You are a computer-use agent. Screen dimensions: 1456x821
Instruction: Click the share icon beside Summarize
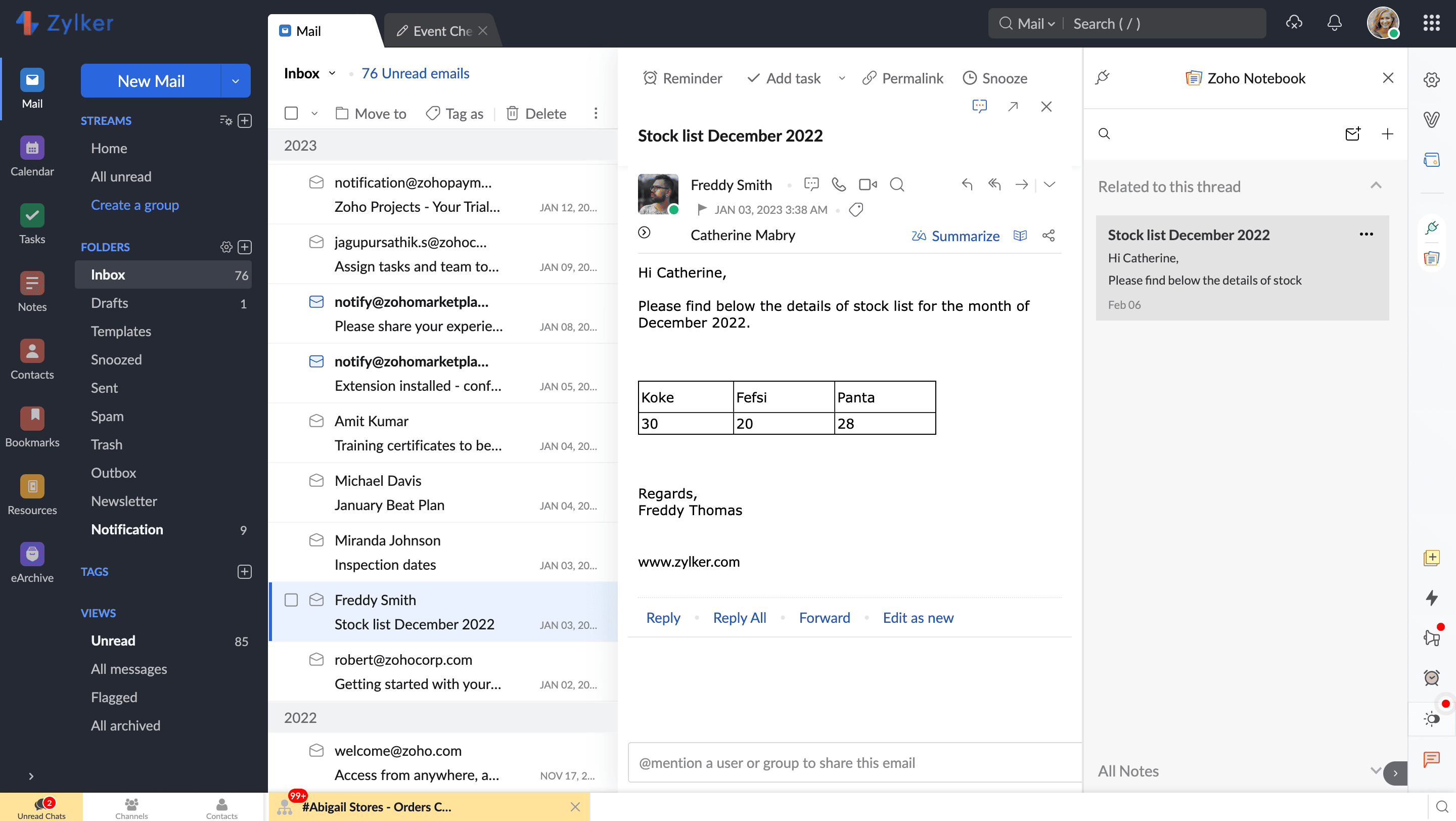pyautogui.click(x=1049, y=236)
